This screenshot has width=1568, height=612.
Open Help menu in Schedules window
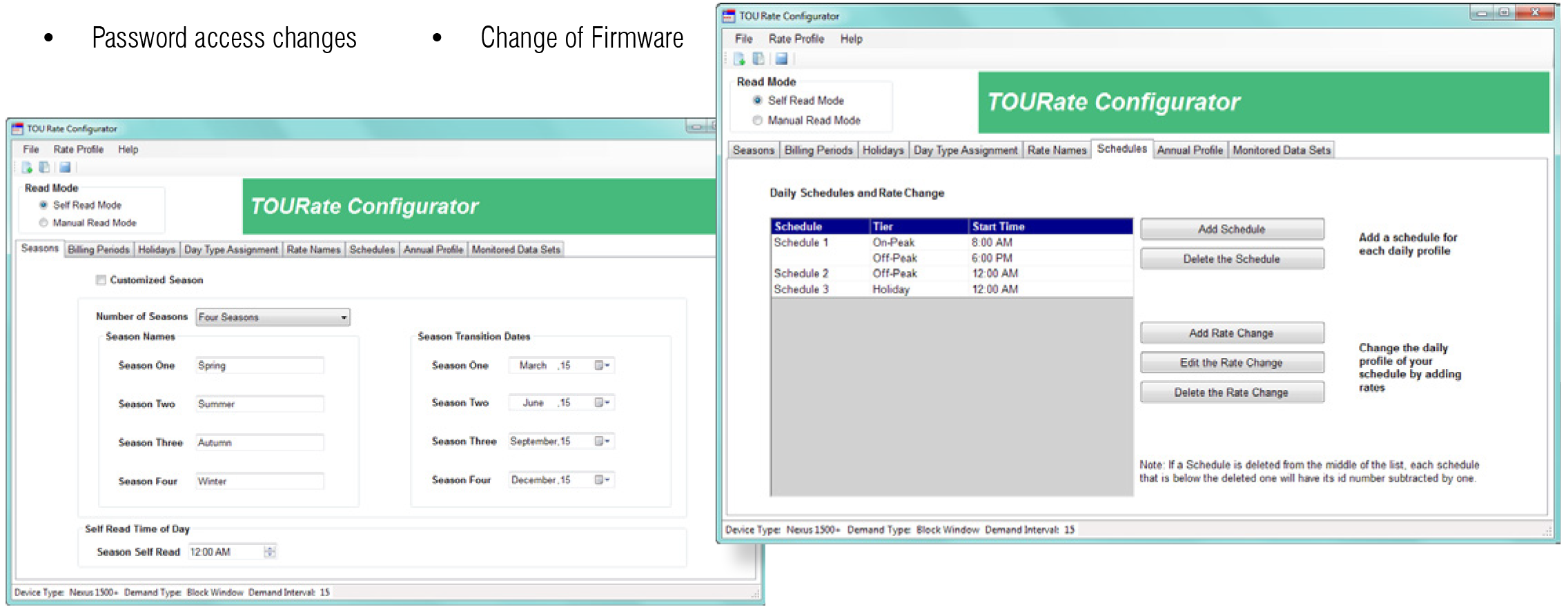[x=851, y=39]
